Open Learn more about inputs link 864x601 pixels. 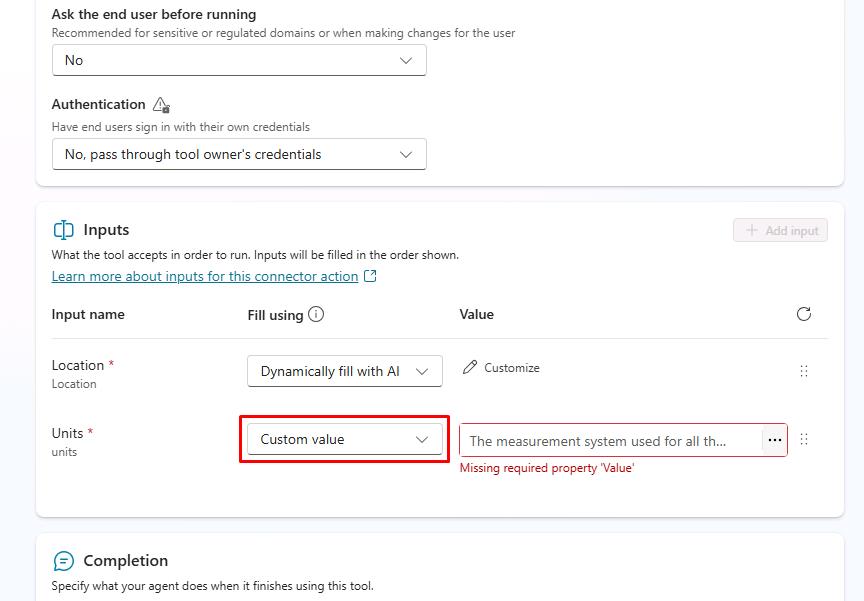(x=205, y=276)
